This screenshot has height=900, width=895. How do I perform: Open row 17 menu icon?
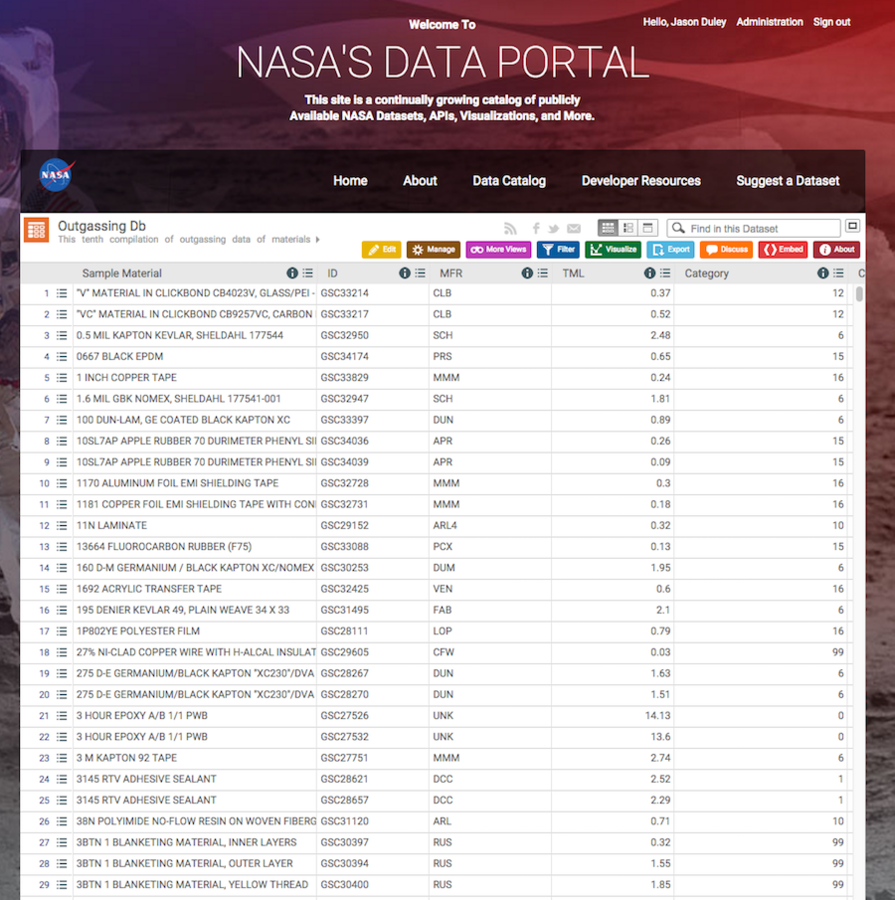tap(62, 631)
